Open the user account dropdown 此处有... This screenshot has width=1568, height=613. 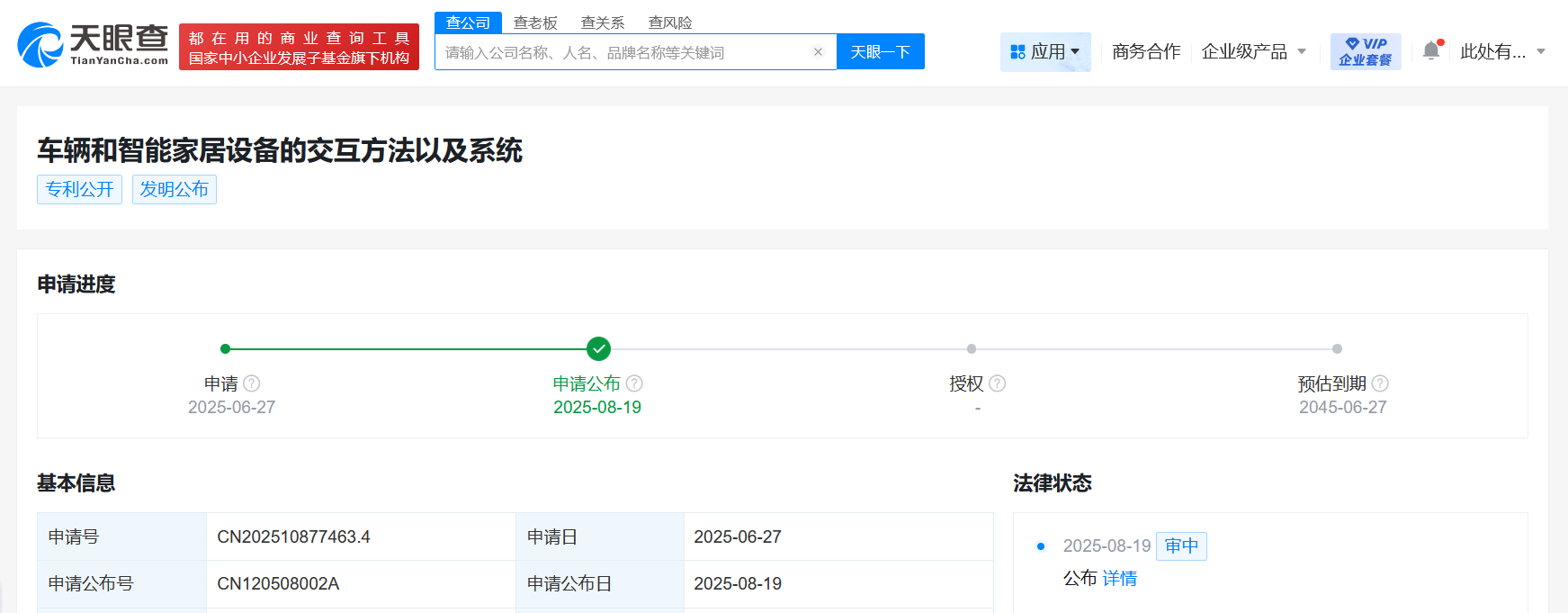click(1501, 52)
